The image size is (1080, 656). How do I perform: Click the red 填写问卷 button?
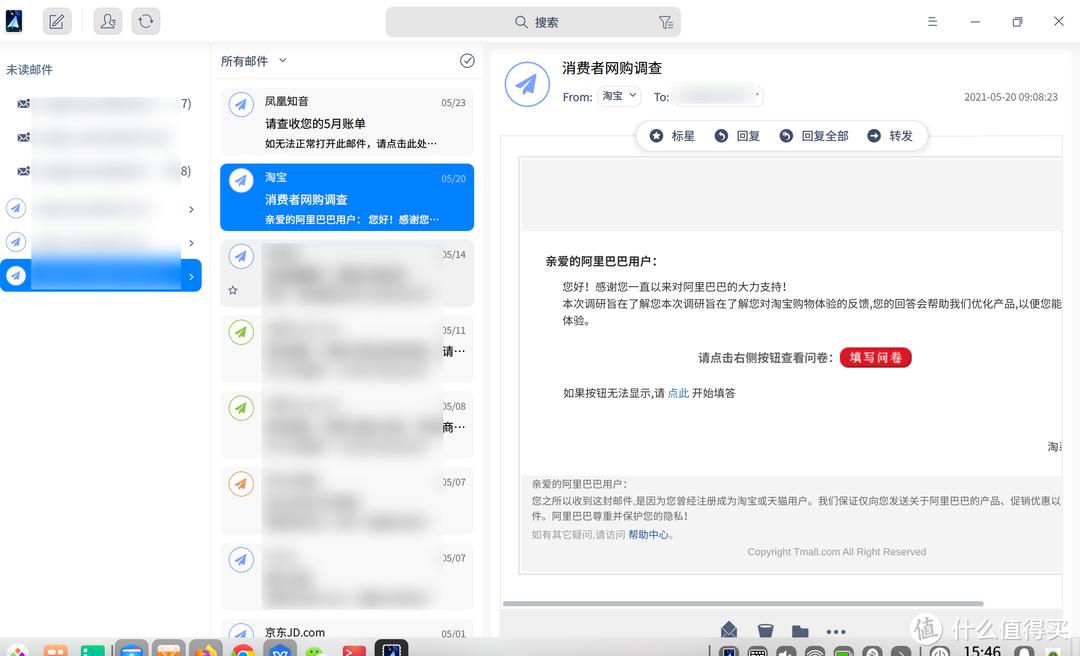874,357
